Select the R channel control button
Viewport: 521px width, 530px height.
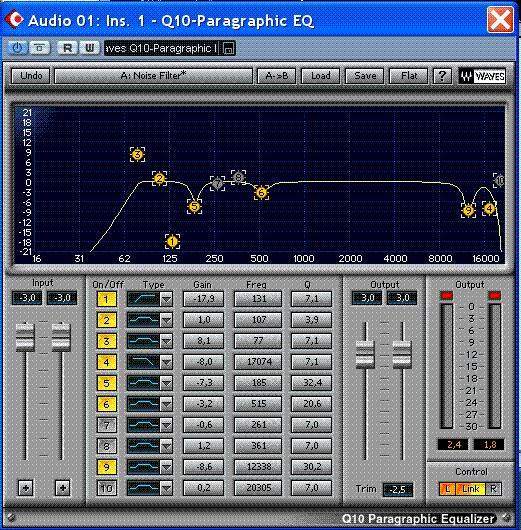coord(493,489)
